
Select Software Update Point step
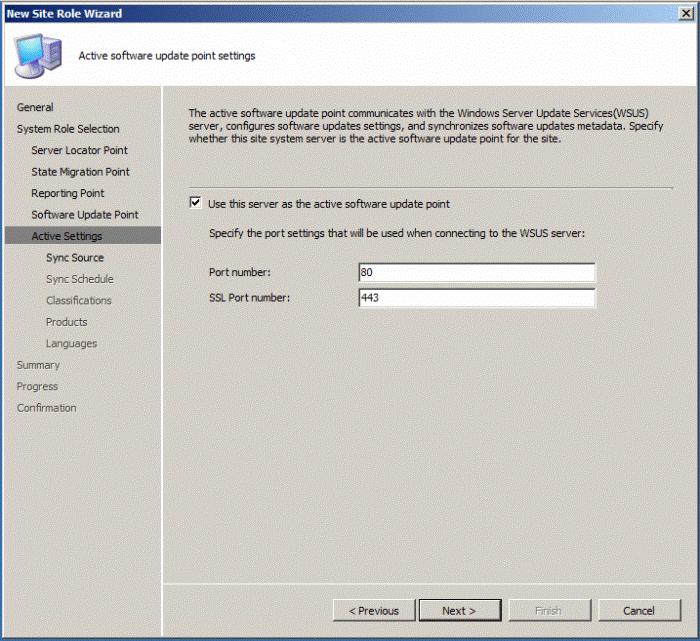(x=85, y=214)
